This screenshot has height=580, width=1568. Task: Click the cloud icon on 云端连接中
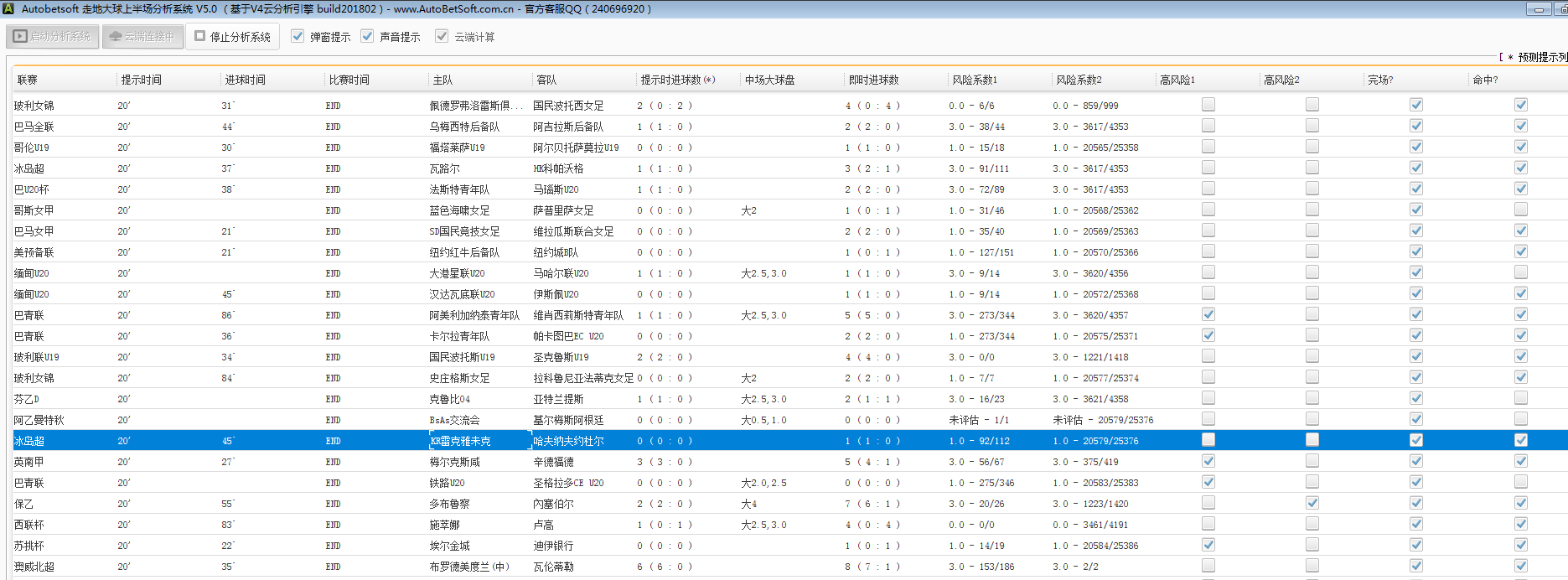116,37
